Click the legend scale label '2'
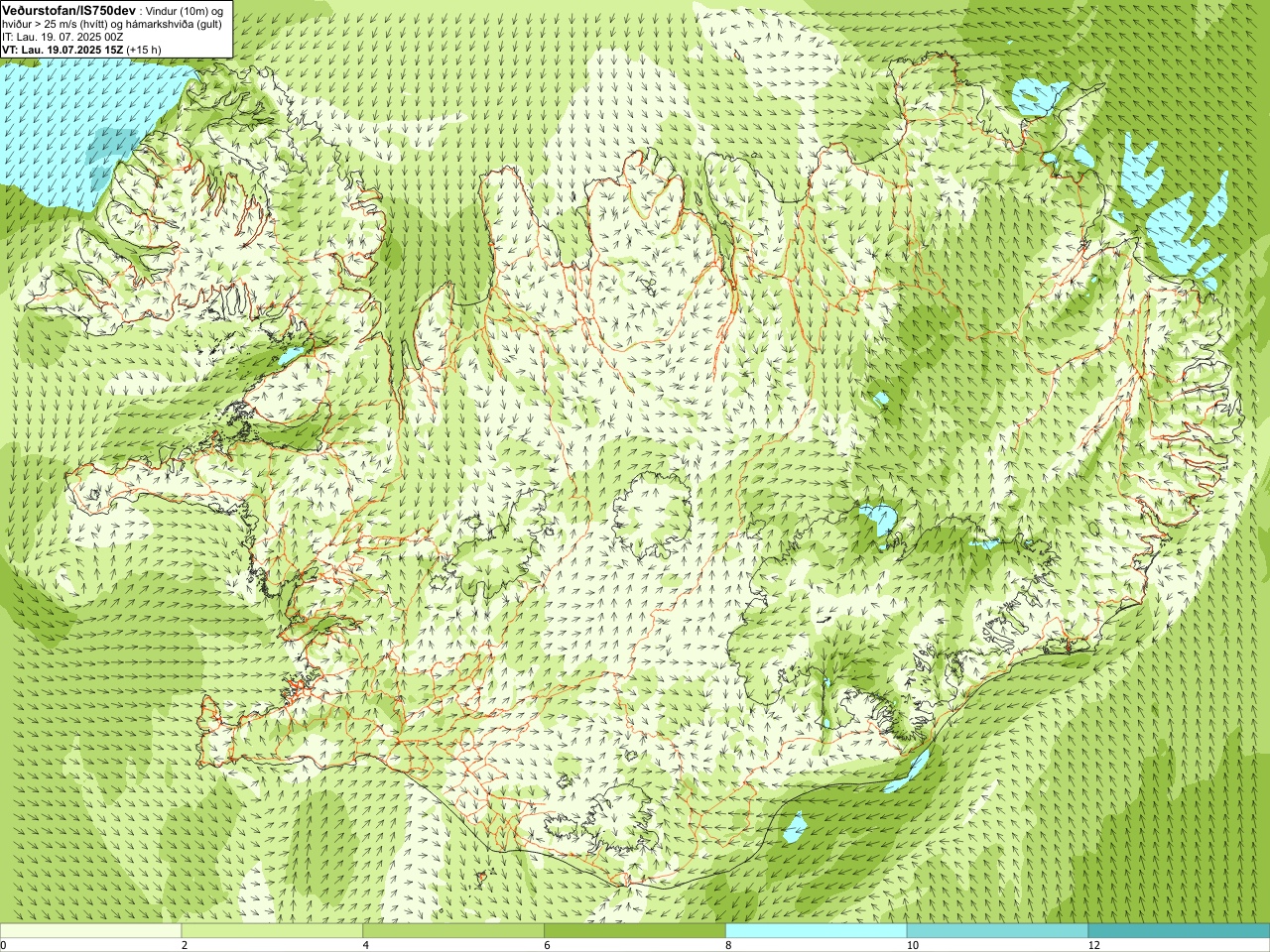This screenshot has height=952, width=1270. pos(185,945)
